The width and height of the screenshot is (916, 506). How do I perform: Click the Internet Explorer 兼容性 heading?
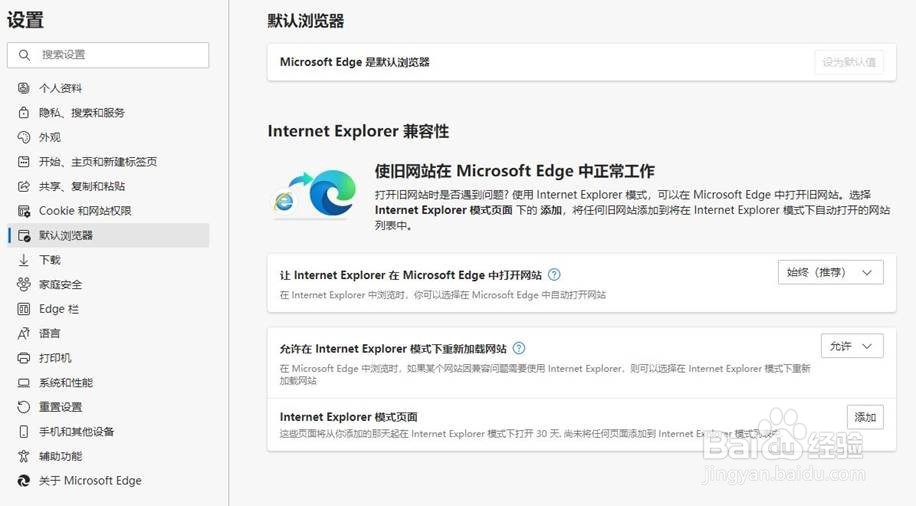click(x=358, y=131)
